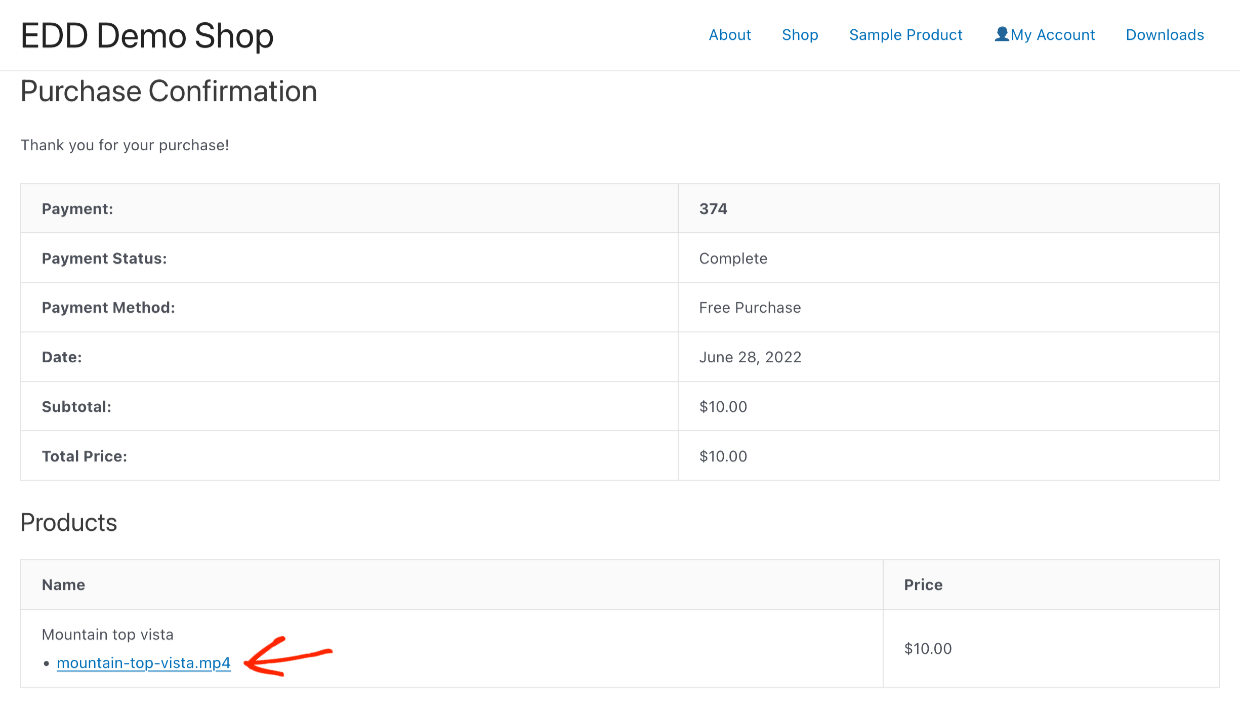Click the Mountain top vista product name
The width and height of the screenshot is (1240, 706).
click(107, 634)
